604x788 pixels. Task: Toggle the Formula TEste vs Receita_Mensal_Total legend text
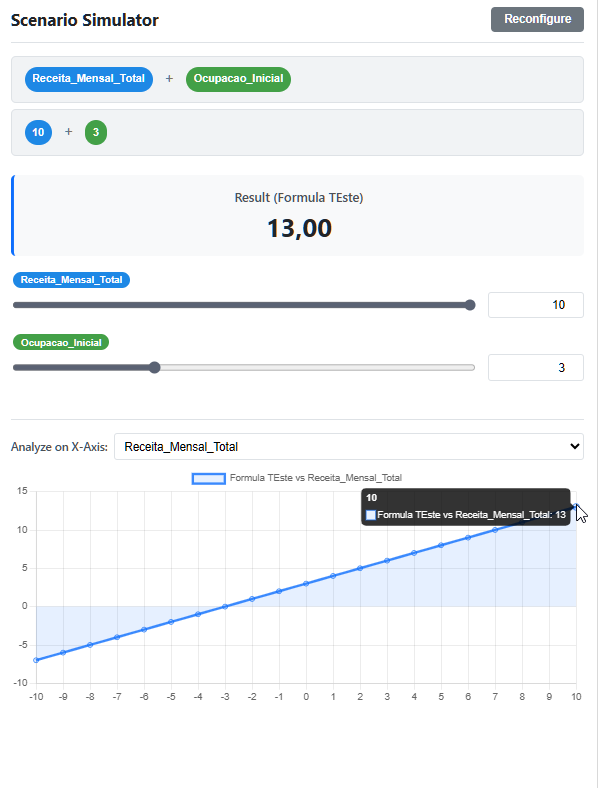315,479
